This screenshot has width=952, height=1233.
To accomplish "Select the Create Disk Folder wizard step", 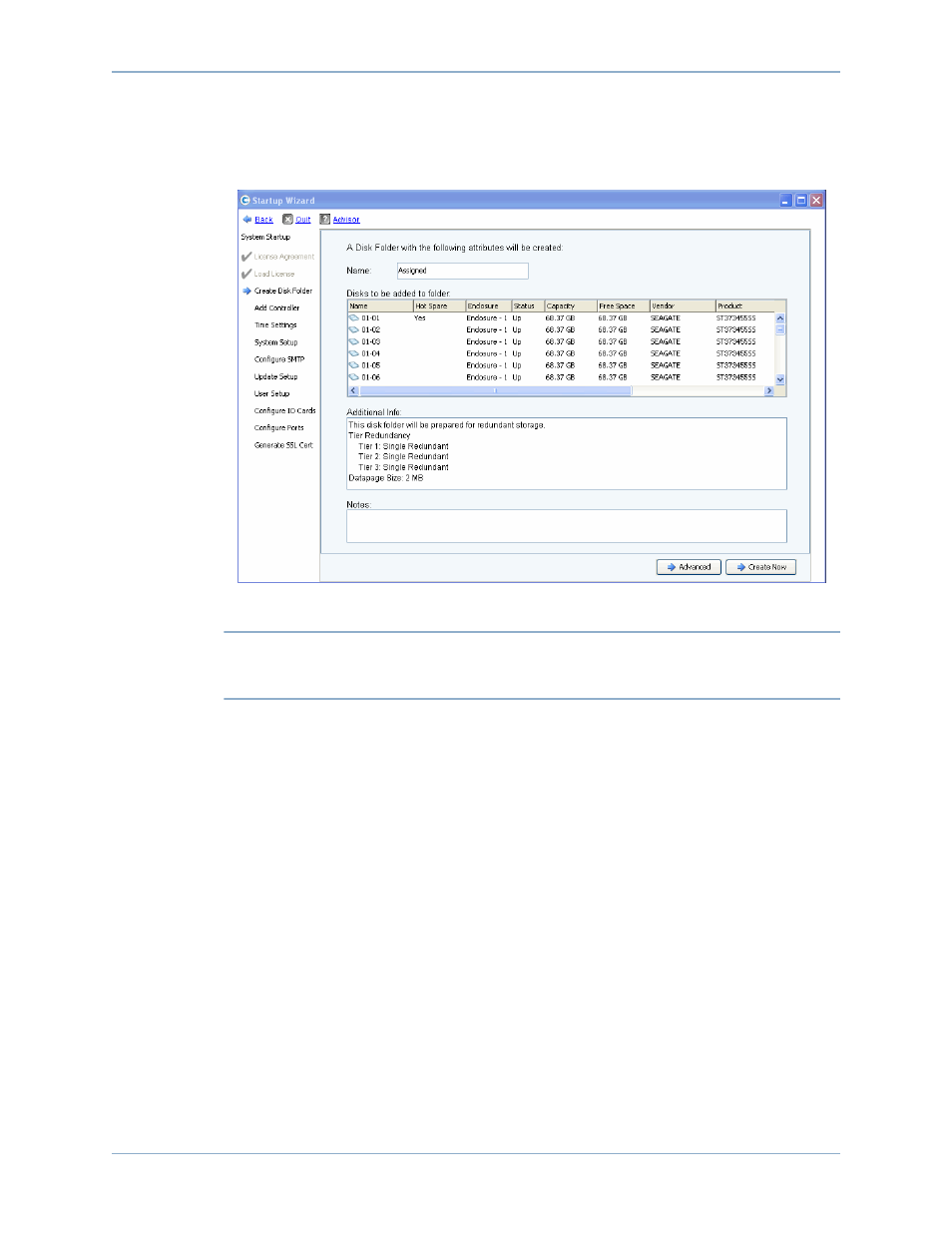I will pyautogui.click(x=283, y=291).
